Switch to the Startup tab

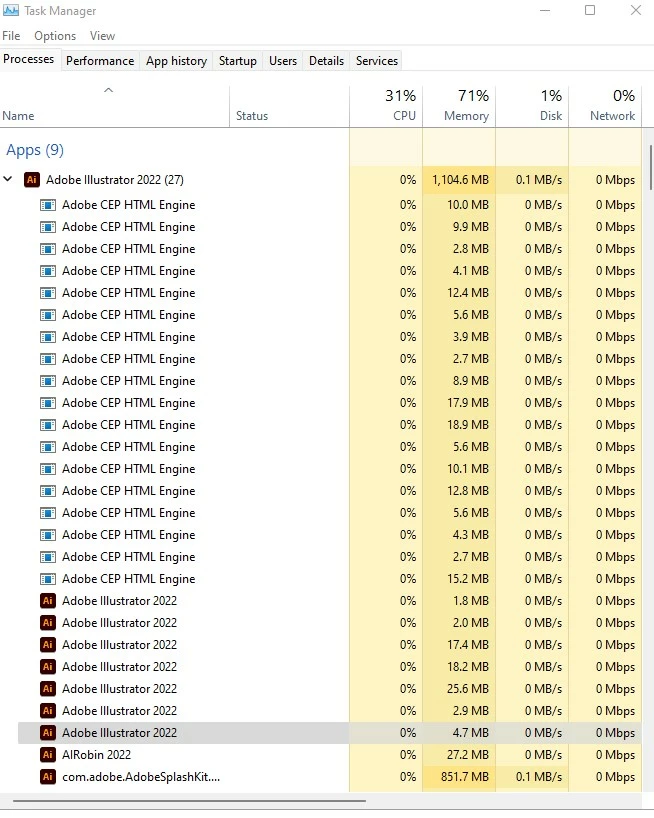coord(238,61)
